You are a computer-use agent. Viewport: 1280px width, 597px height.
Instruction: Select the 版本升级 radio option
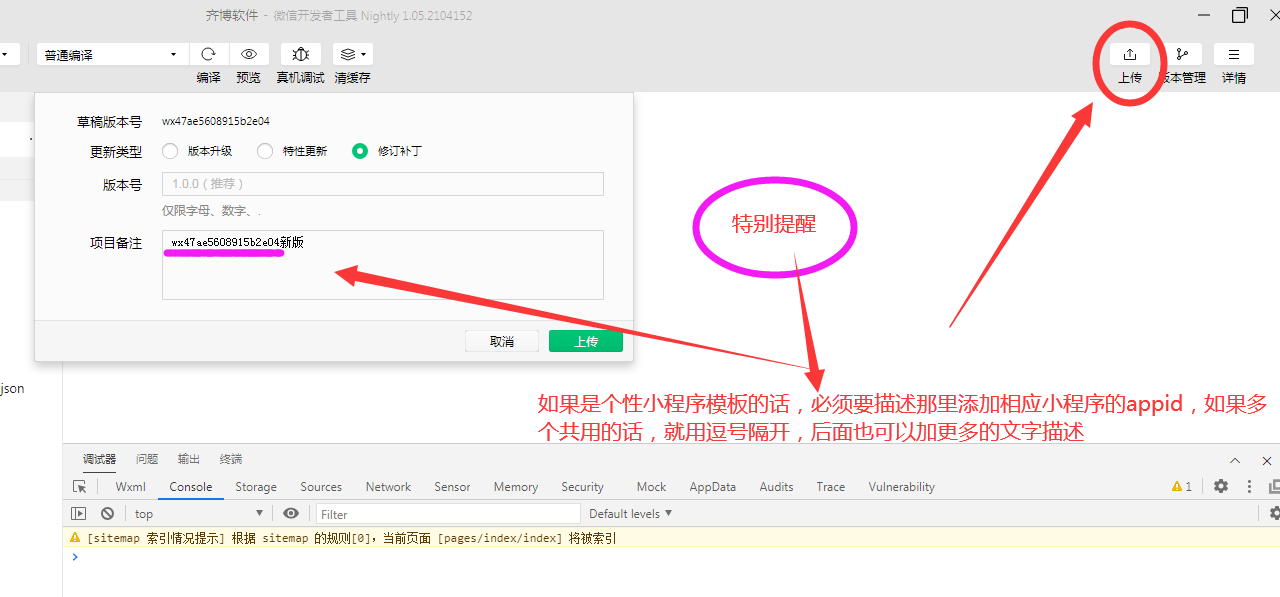(x=170, y=151)
